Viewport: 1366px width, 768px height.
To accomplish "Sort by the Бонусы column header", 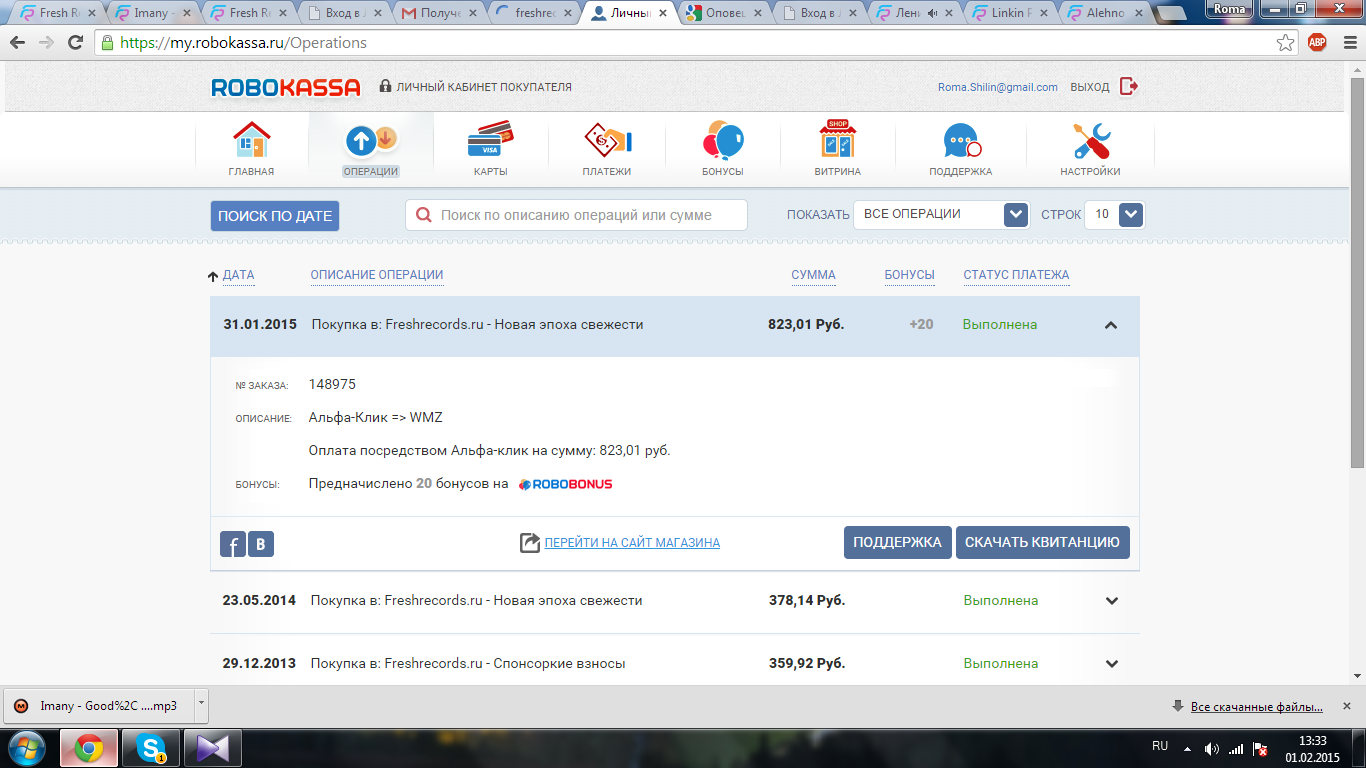I will point(910,275).
